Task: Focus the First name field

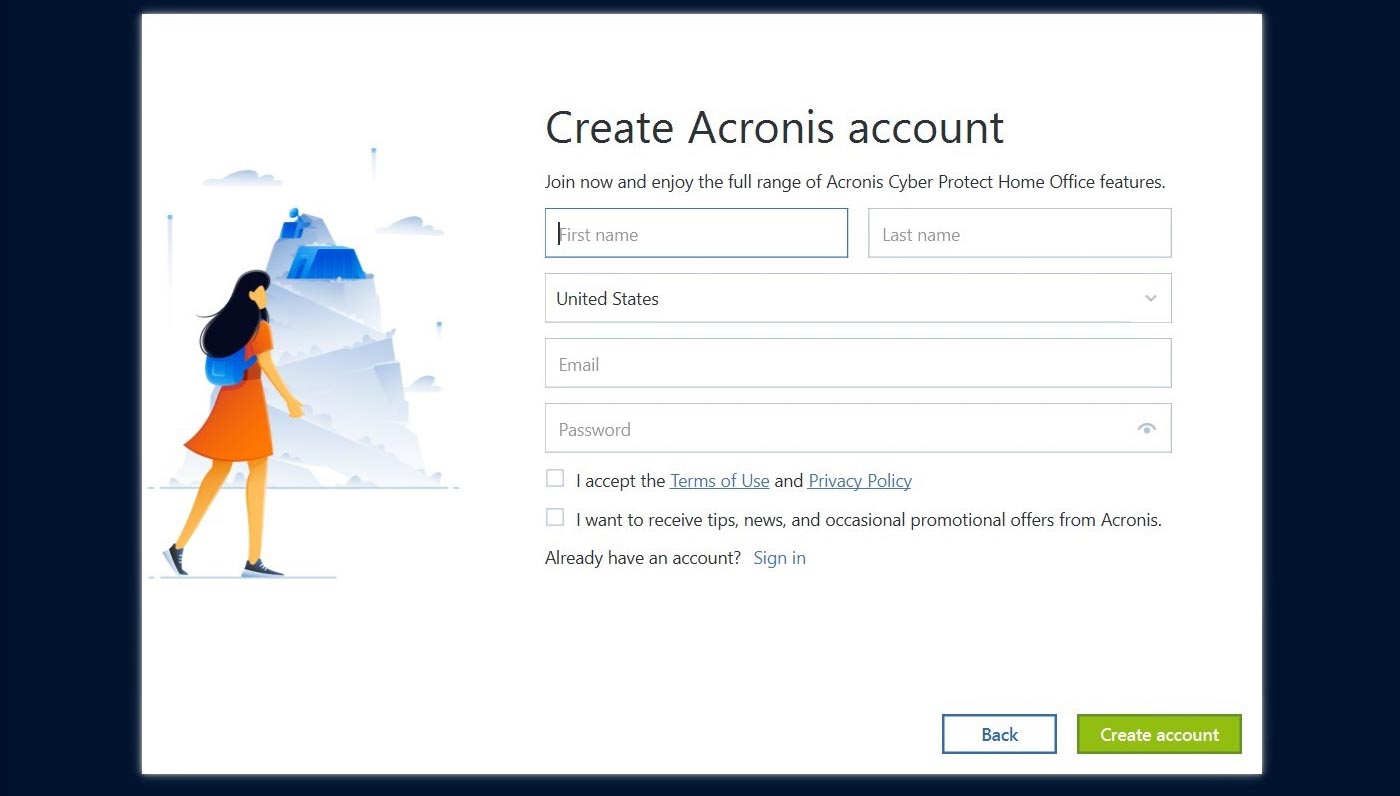Action: point(696,234)
